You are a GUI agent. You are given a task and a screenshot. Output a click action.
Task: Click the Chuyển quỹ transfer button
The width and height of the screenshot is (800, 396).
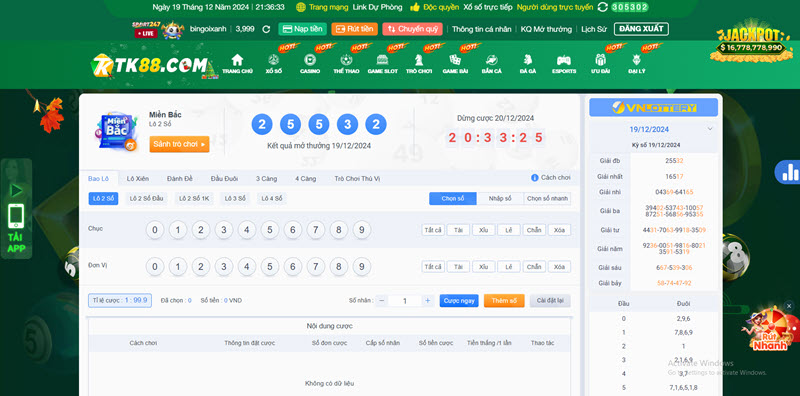click(x=412, y=29)
